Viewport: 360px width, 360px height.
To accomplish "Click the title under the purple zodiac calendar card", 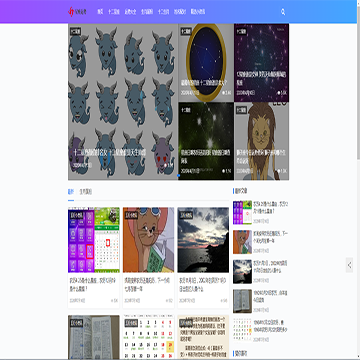I will point(93,285).
